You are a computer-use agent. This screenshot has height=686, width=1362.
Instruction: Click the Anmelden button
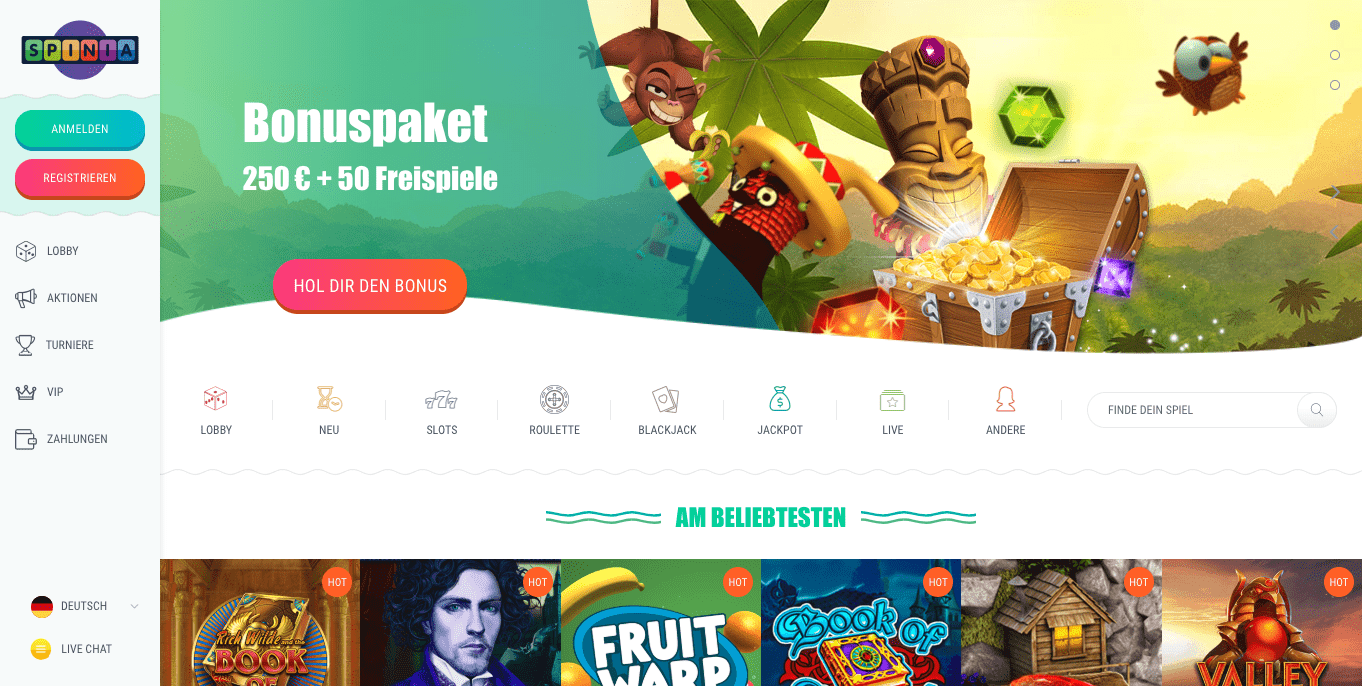point(80,129)
